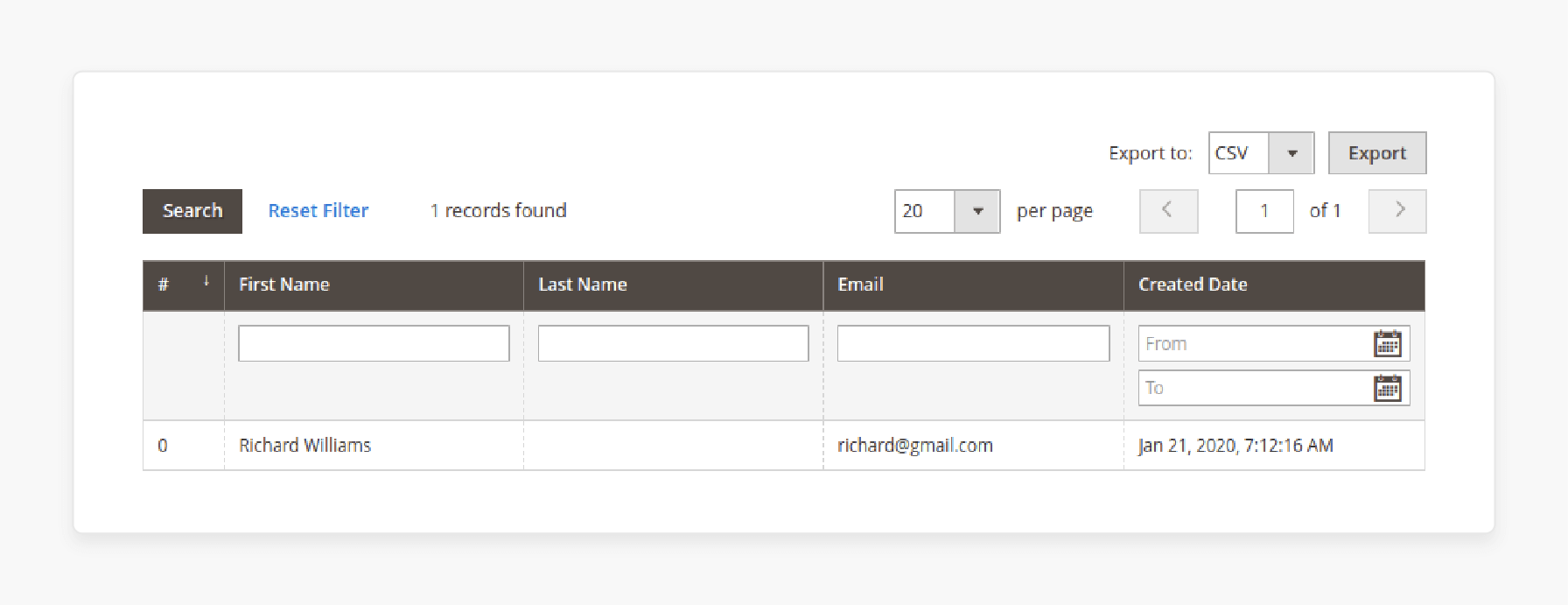Sort by Email column header
Viewport: 1568px width, 605px height.
point(973,285)
